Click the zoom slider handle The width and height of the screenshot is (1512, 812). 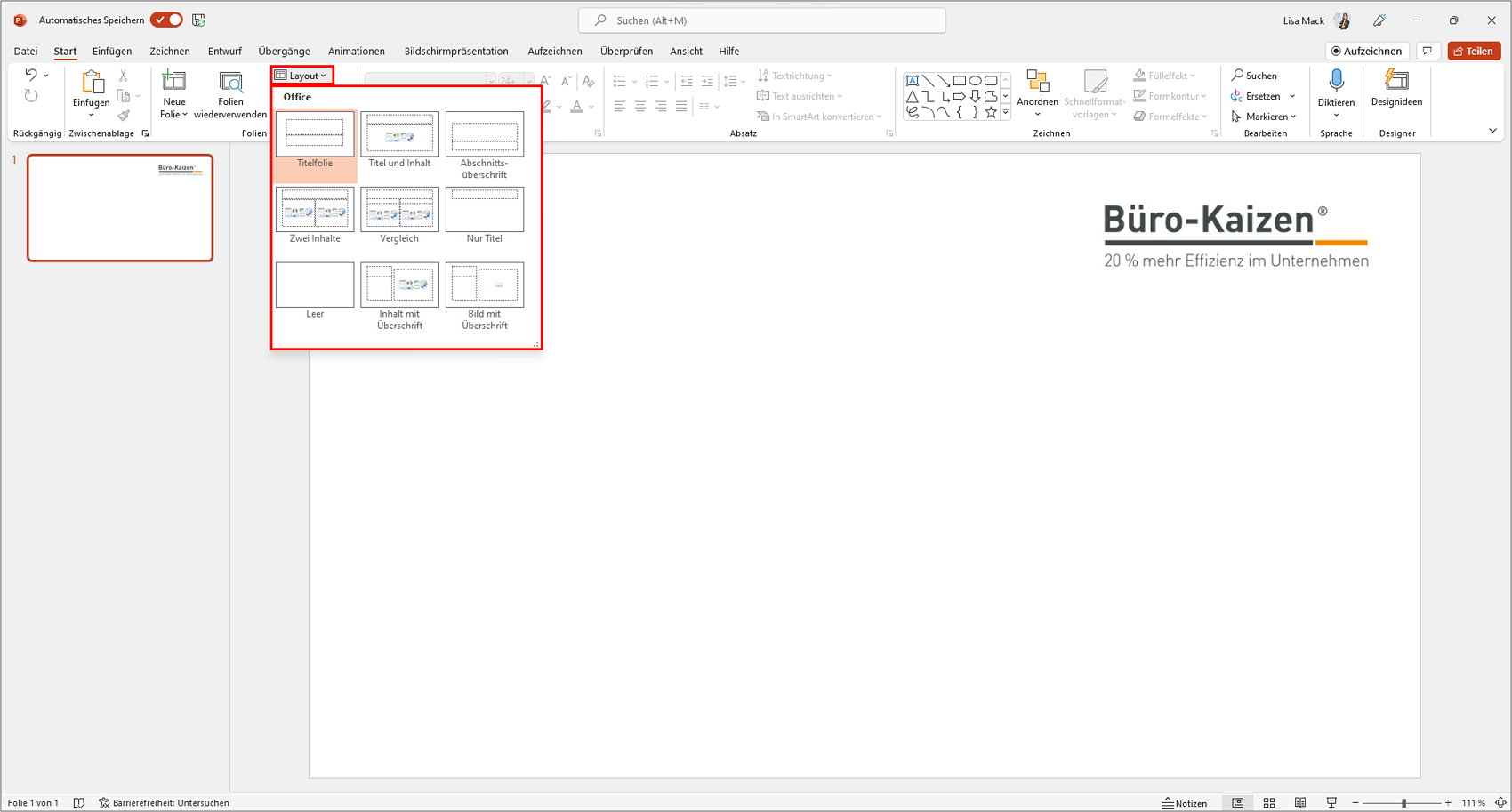click(x=1403, y=802)
